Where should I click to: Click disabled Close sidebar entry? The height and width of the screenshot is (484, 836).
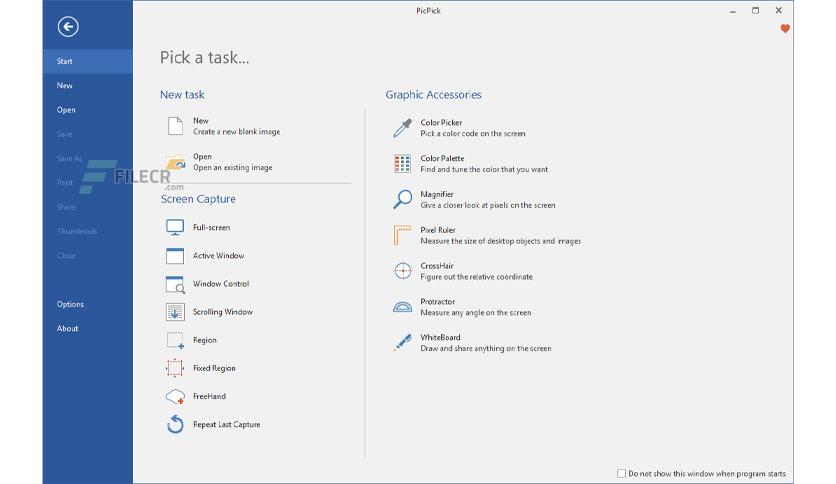[x=66, y=256]
